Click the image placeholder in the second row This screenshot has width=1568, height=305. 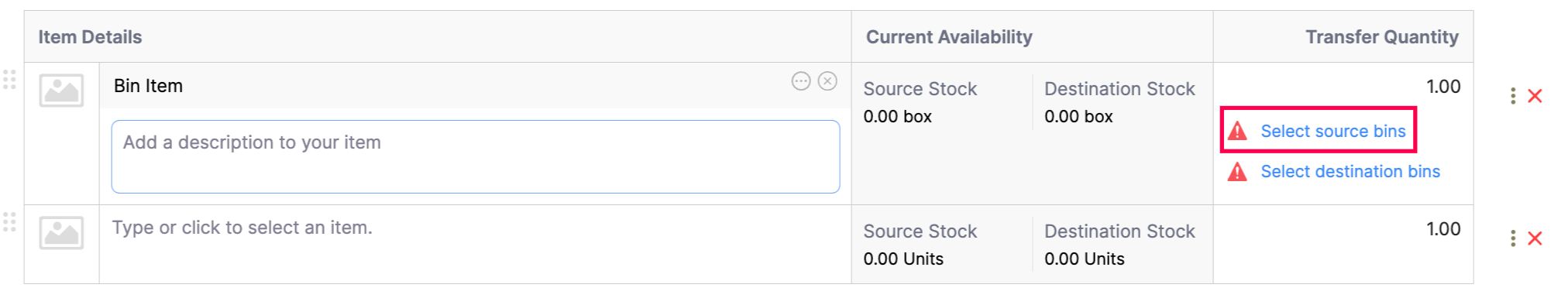pos(61,233)
